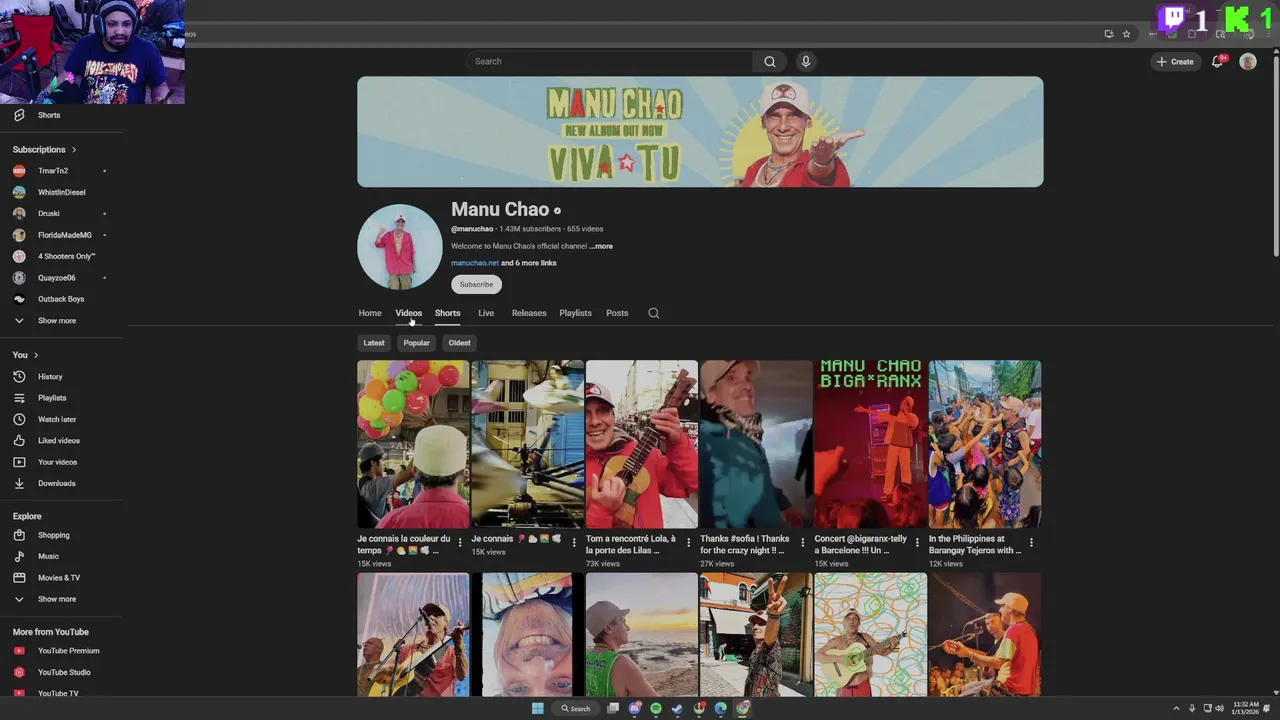Play the 'Tom a rencontré Lola' ukulele short
Image resolution: width=1280 pixels, height=720 pixels.
coord(642,444)
